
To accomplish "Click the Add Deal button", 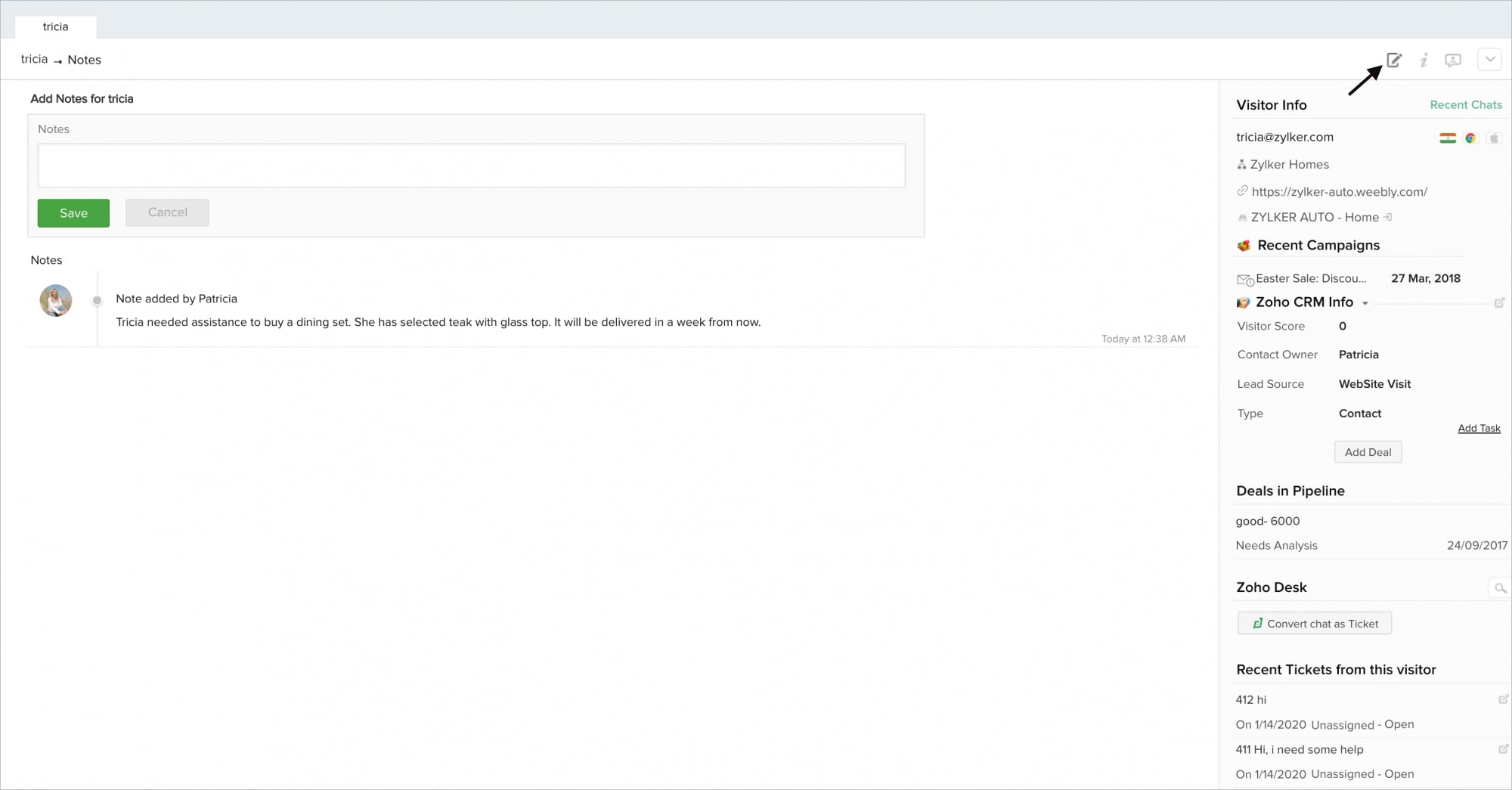I will (x=1368, y=452).
